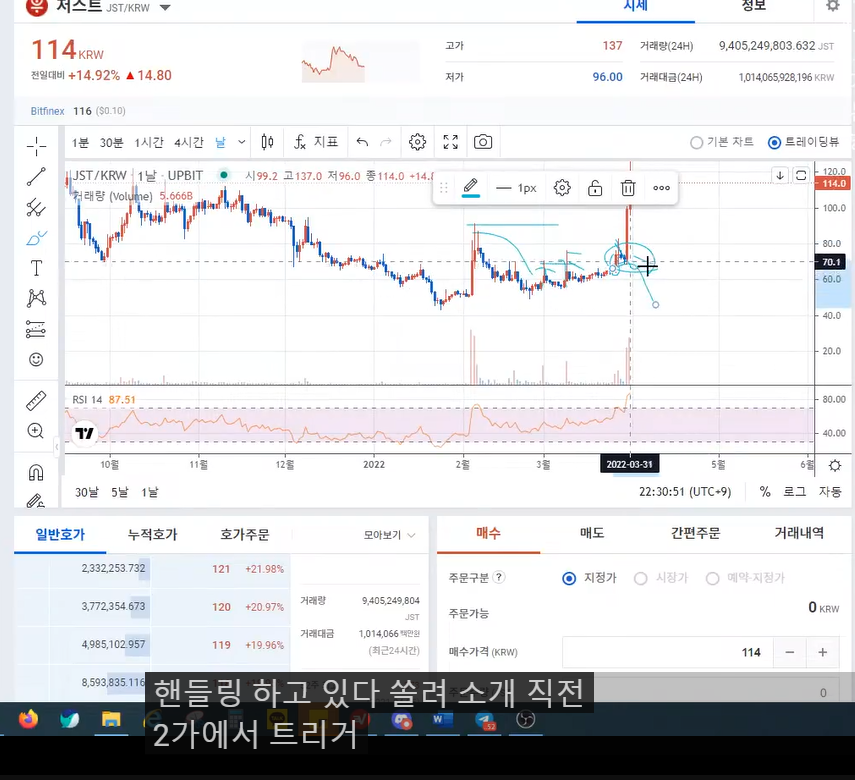The width and height of the screenshot is (855, 780).
Task: Open the candlestick chart type button
Action: pyautogui.click(x=267, y=142)
